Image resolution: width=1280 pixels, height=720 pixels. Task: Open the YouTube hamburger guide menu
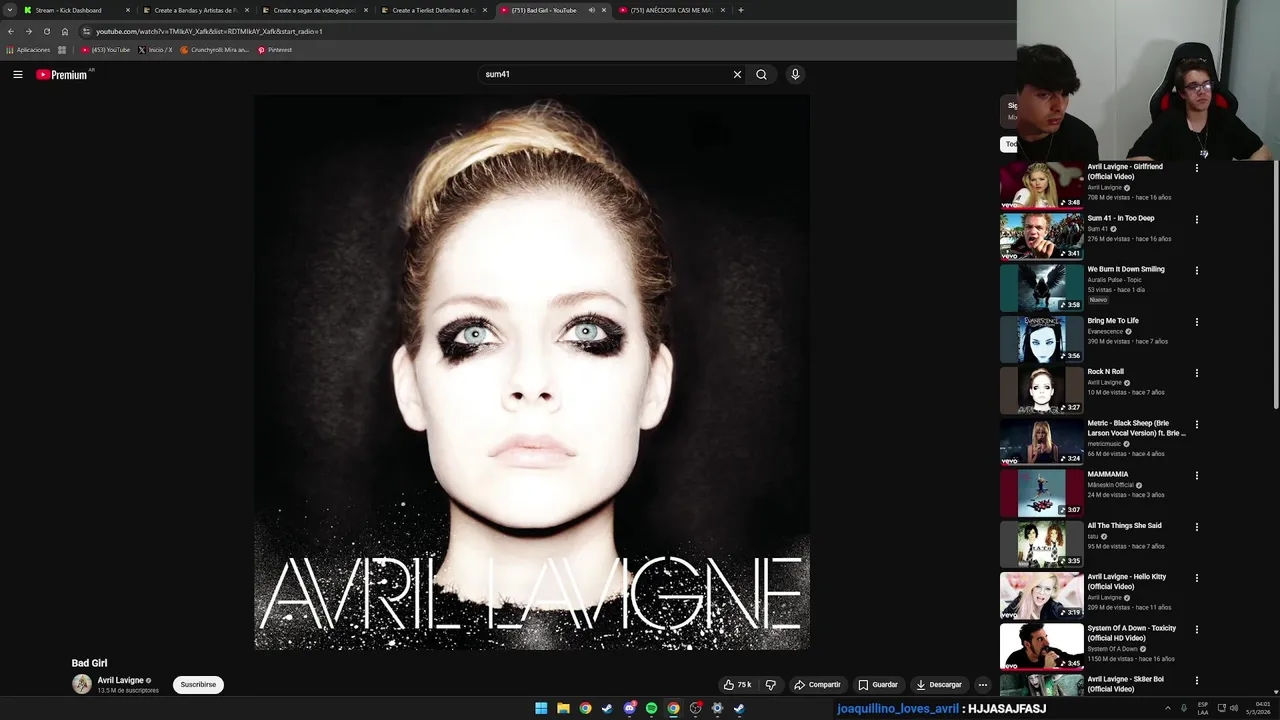tap(17, 74)
